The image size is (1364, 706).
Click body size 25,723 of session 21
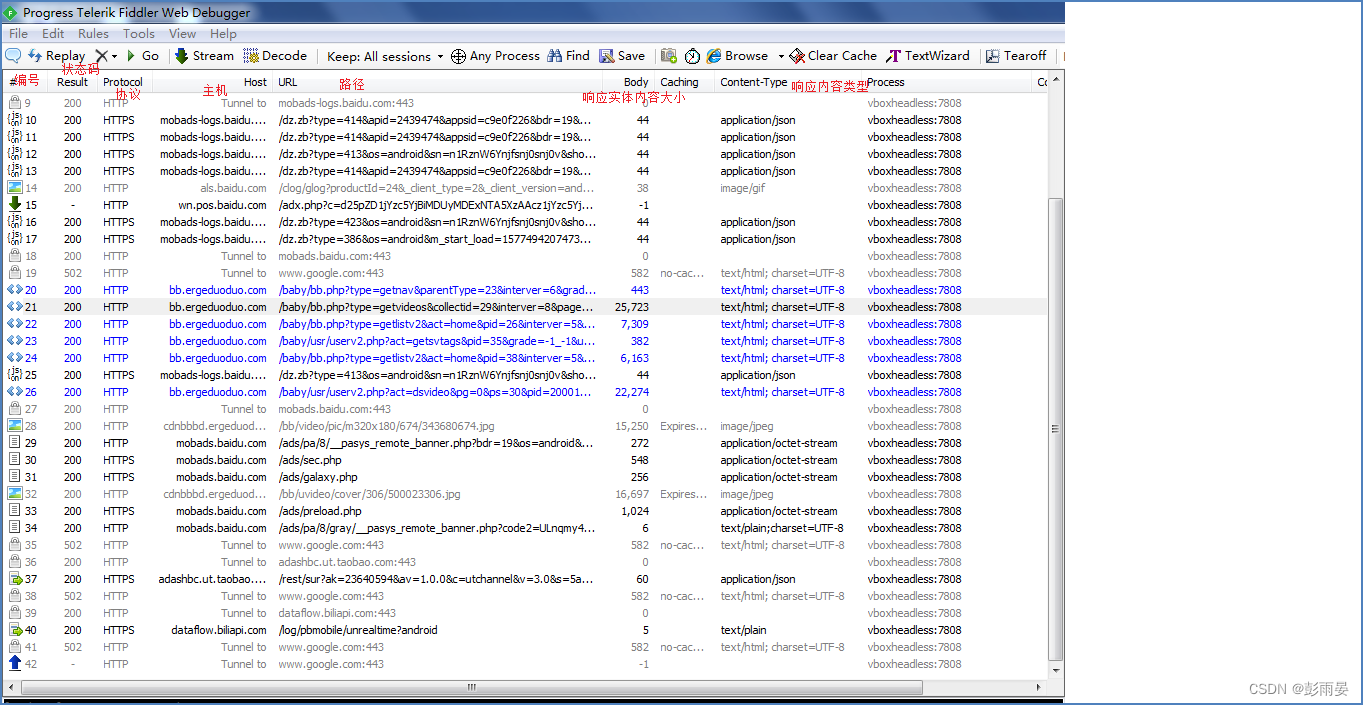click(x=632, y=307)
